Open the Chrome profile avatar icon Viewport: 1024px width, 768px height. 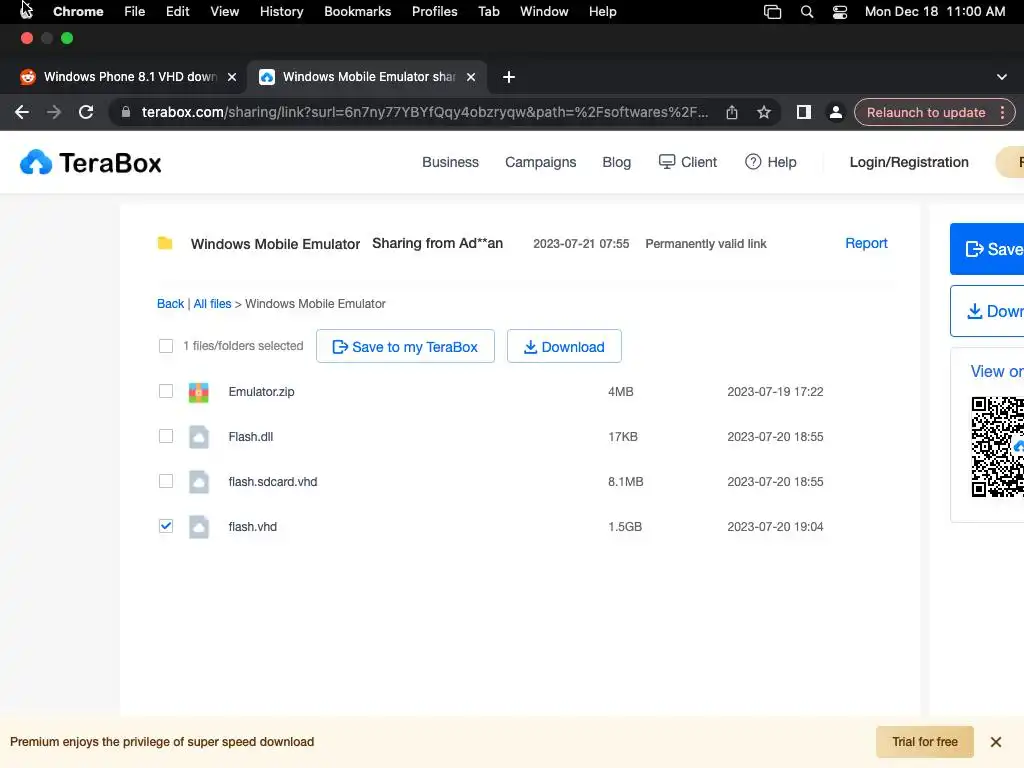pyautogui.click(x=835, y=112)
